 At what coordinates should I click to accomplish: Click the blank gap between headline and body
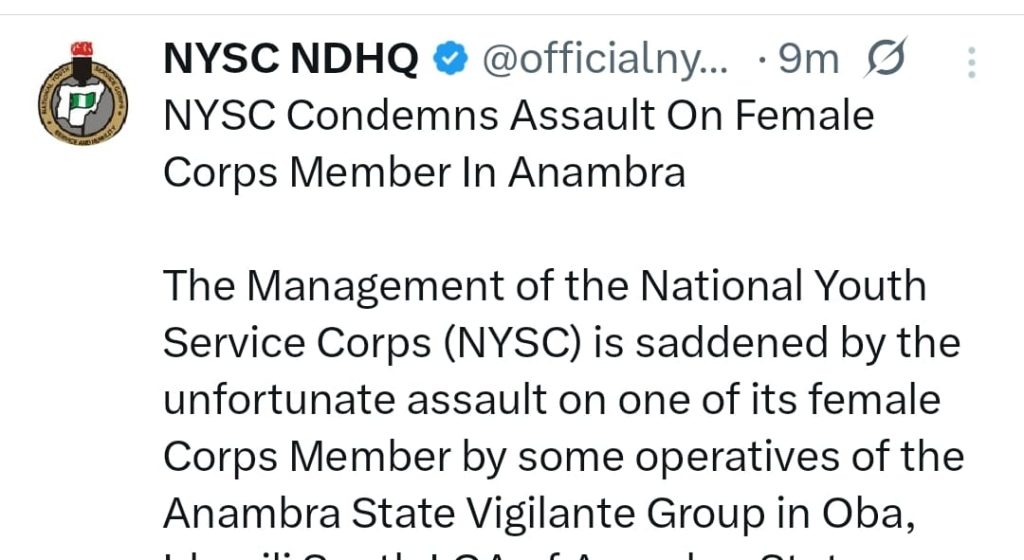[x=562, y=230]
